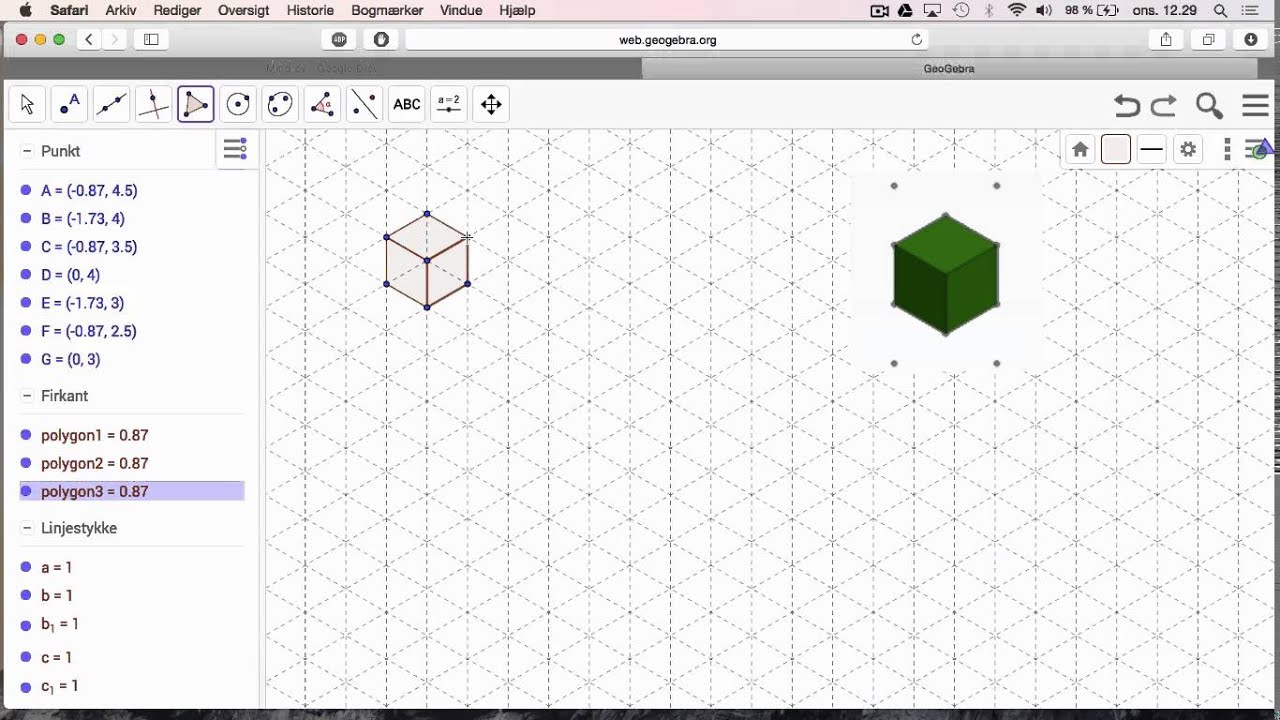The image size is (1280, 720).
Task: Open Safari downloads button
Action: [1251, 39]
